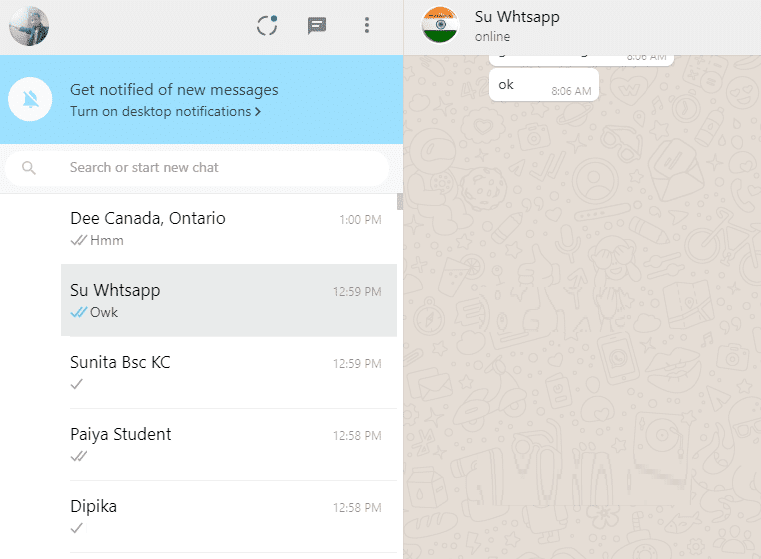Open the Status circle icon
The height and width of the screenshot is (559, 761).
pos(267,25)
